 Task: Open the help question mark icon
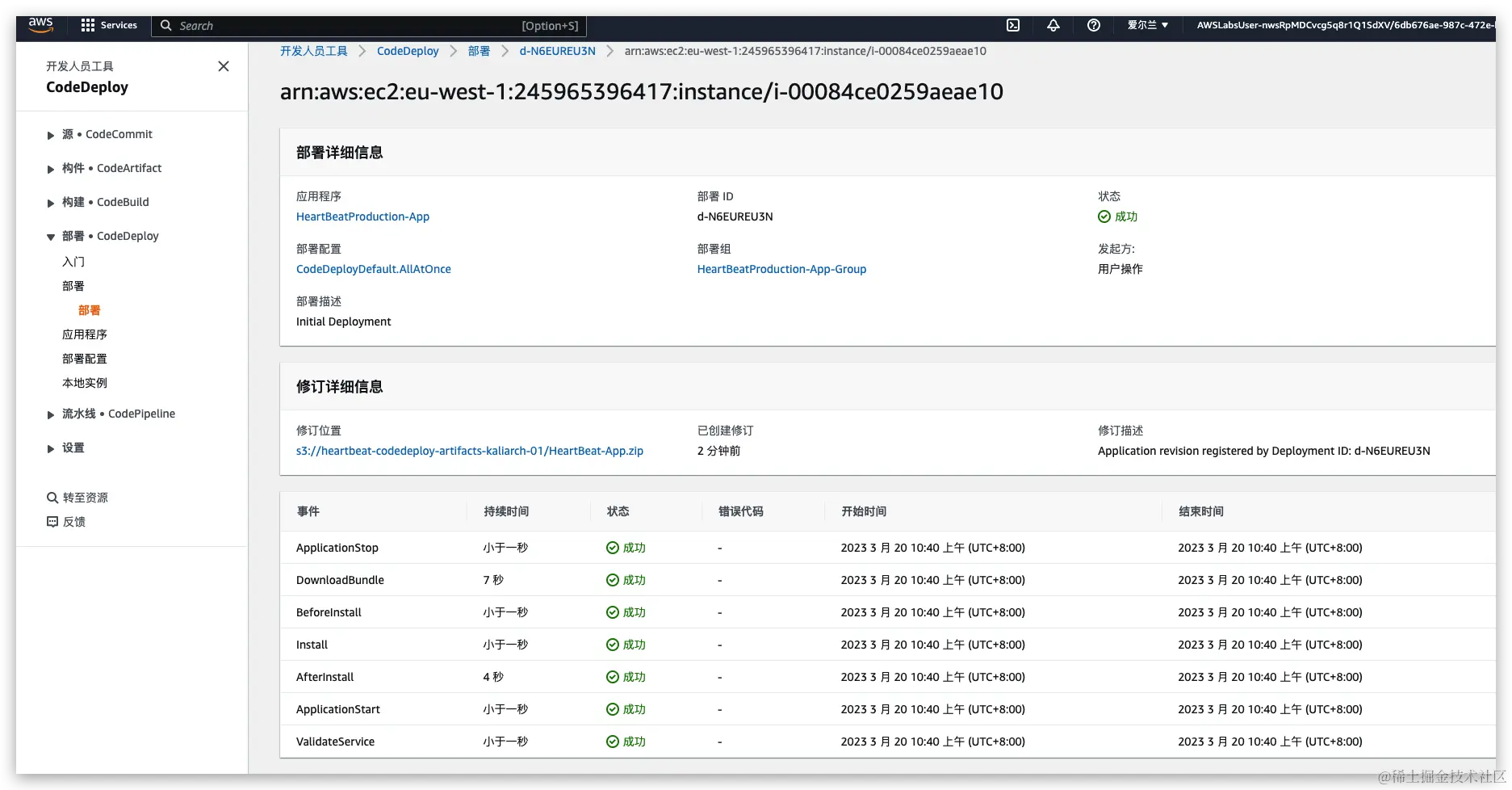[1094, 25]
